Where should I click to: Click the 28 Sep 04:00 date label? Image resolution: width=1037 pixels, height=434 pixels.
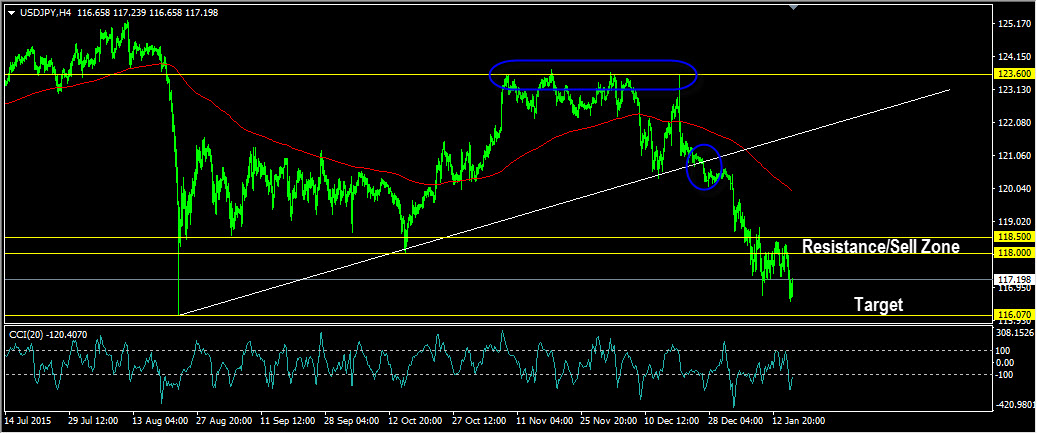[353, 421]
